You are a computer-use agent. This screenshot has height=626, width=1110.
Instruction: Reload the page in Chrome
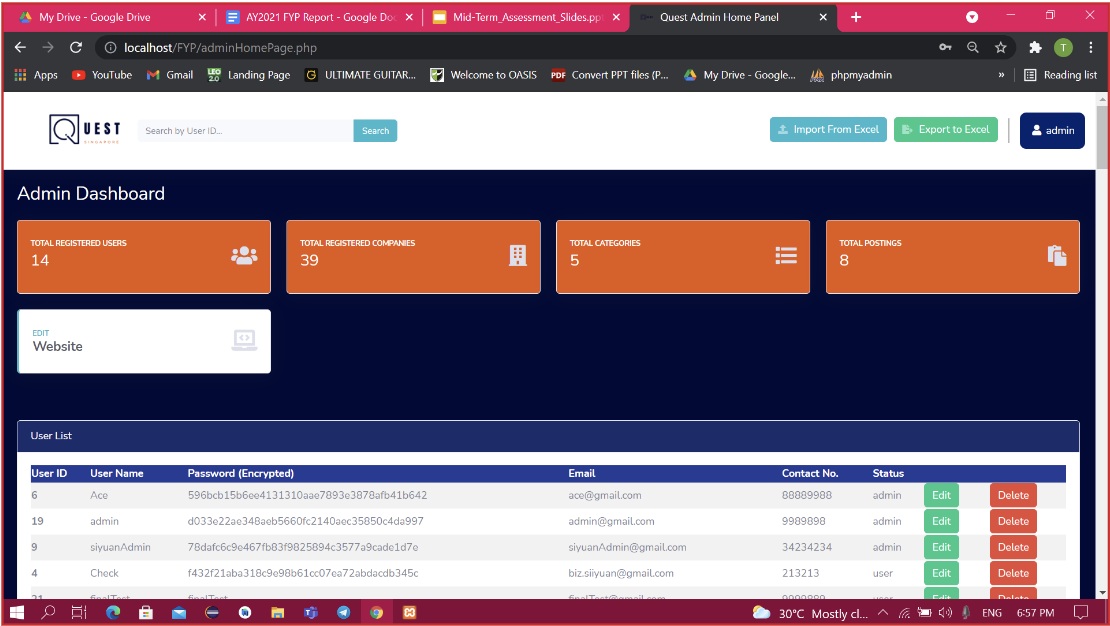tap(76, 47)
